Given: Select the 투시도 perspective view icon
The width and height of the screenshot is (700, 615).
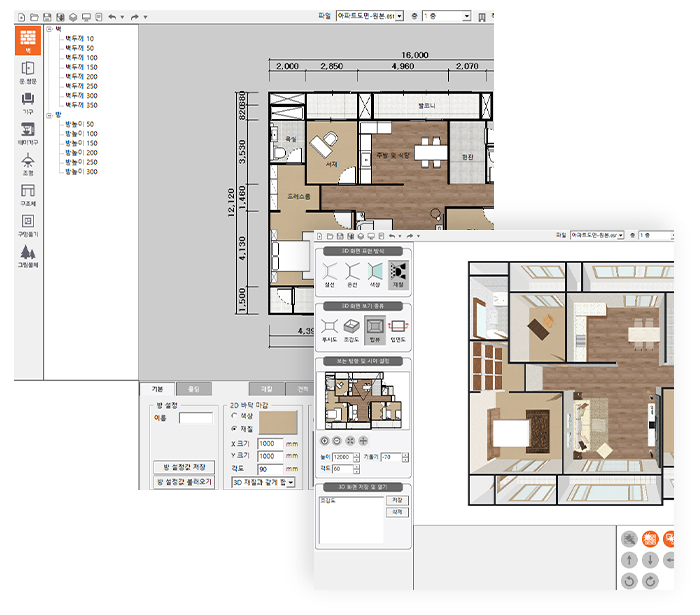Looking at the screenshot, I should (328, 328).
